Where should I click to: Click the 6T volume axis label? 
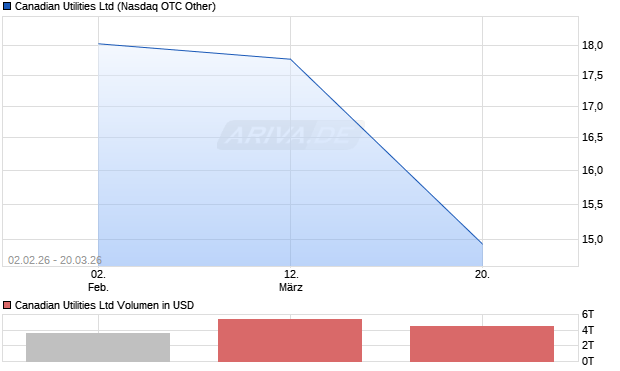click(588, 314)
